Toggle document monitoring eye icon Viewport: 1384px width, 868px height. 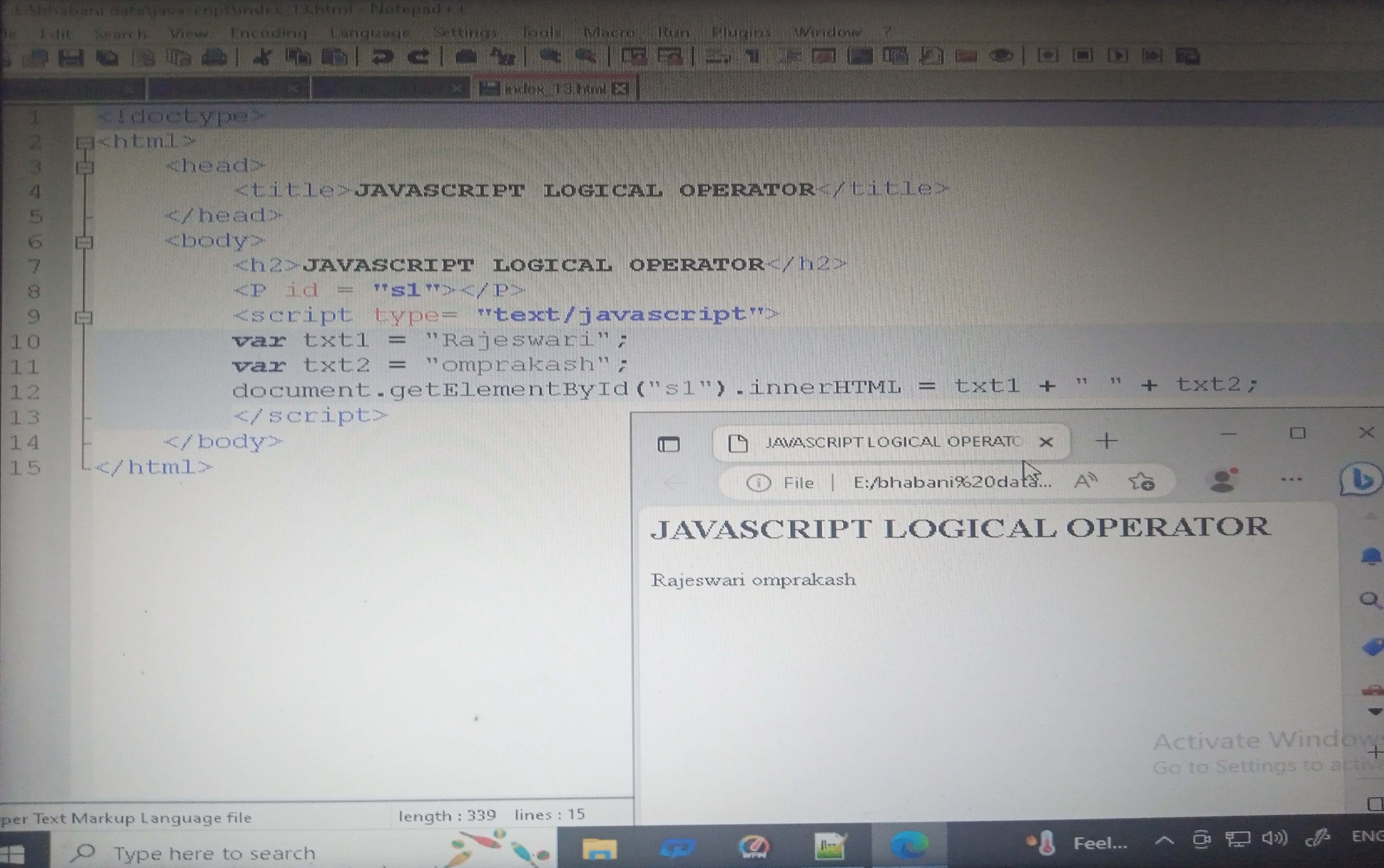(1001, 56)
